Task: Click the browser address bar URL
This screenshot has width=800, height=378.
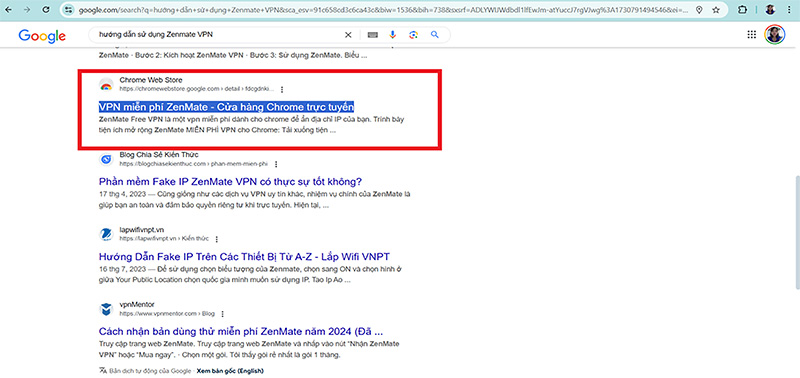Action: [383, 10]
